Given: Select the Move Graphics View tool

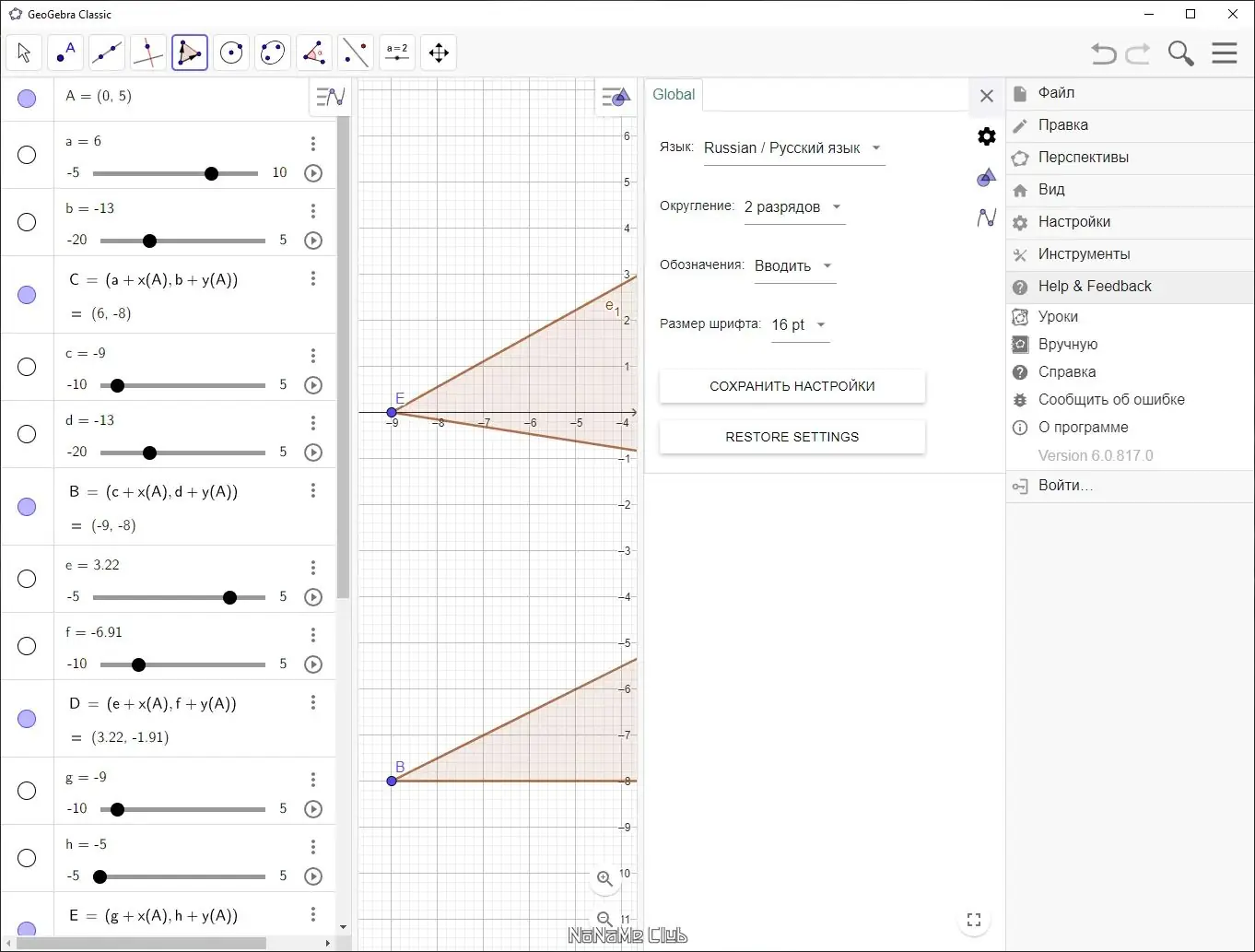Looking at the screenshot, I should tap(439, 53).
